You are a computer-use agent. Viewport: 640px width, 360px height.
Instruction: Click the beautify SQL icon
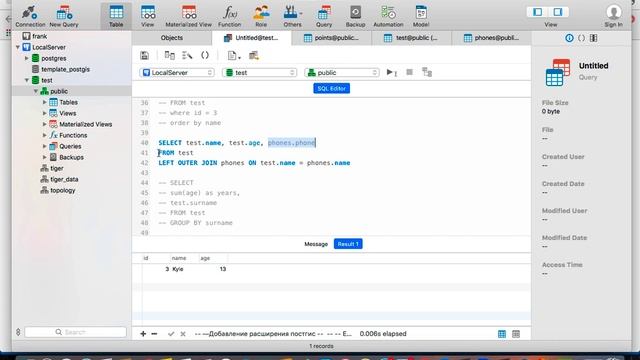187,56
